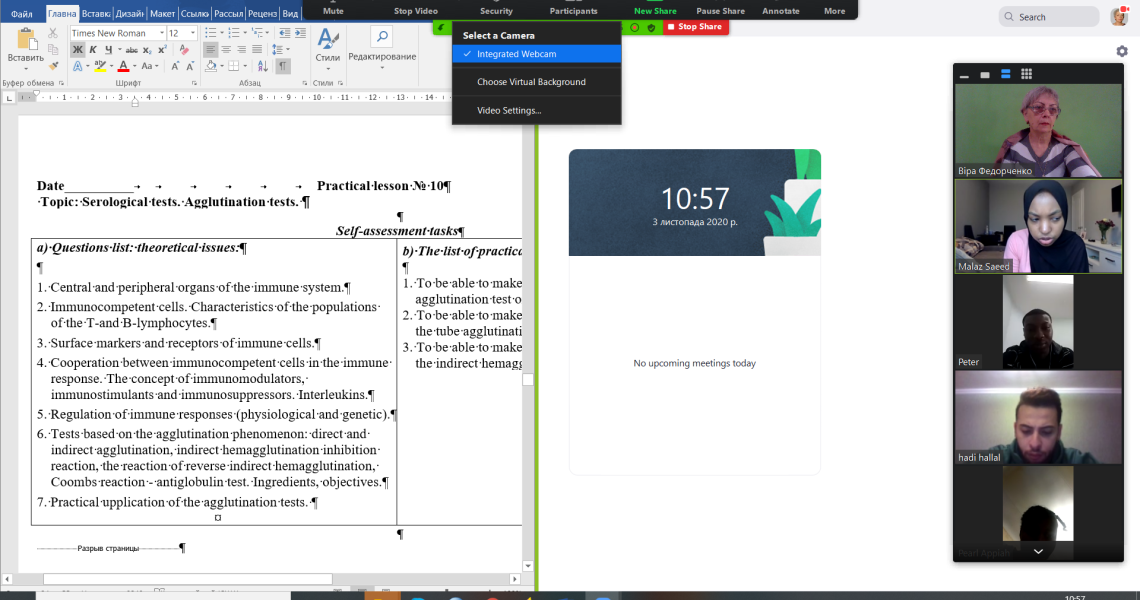The image size is (1140, 600).
Task: Click justify paragraph icon
Action: coord(257,50)
